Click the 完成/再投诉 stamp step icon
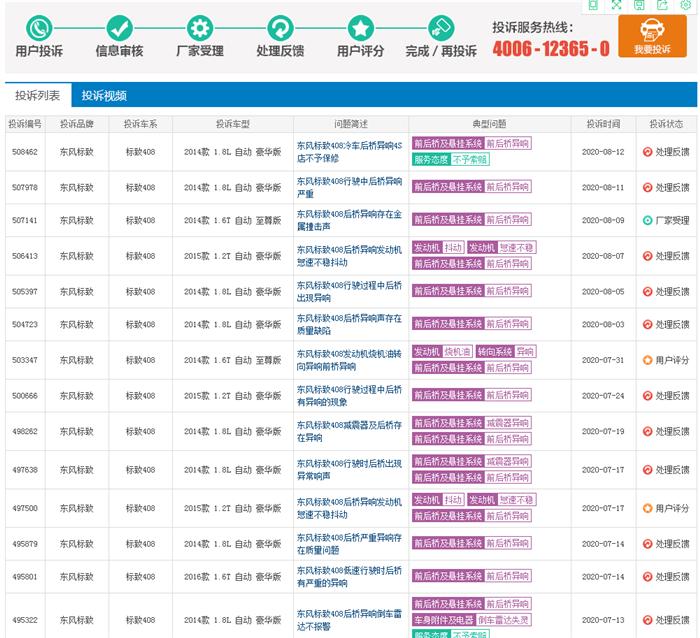Viewport: 700px width, 638px height. pos(441,28)
